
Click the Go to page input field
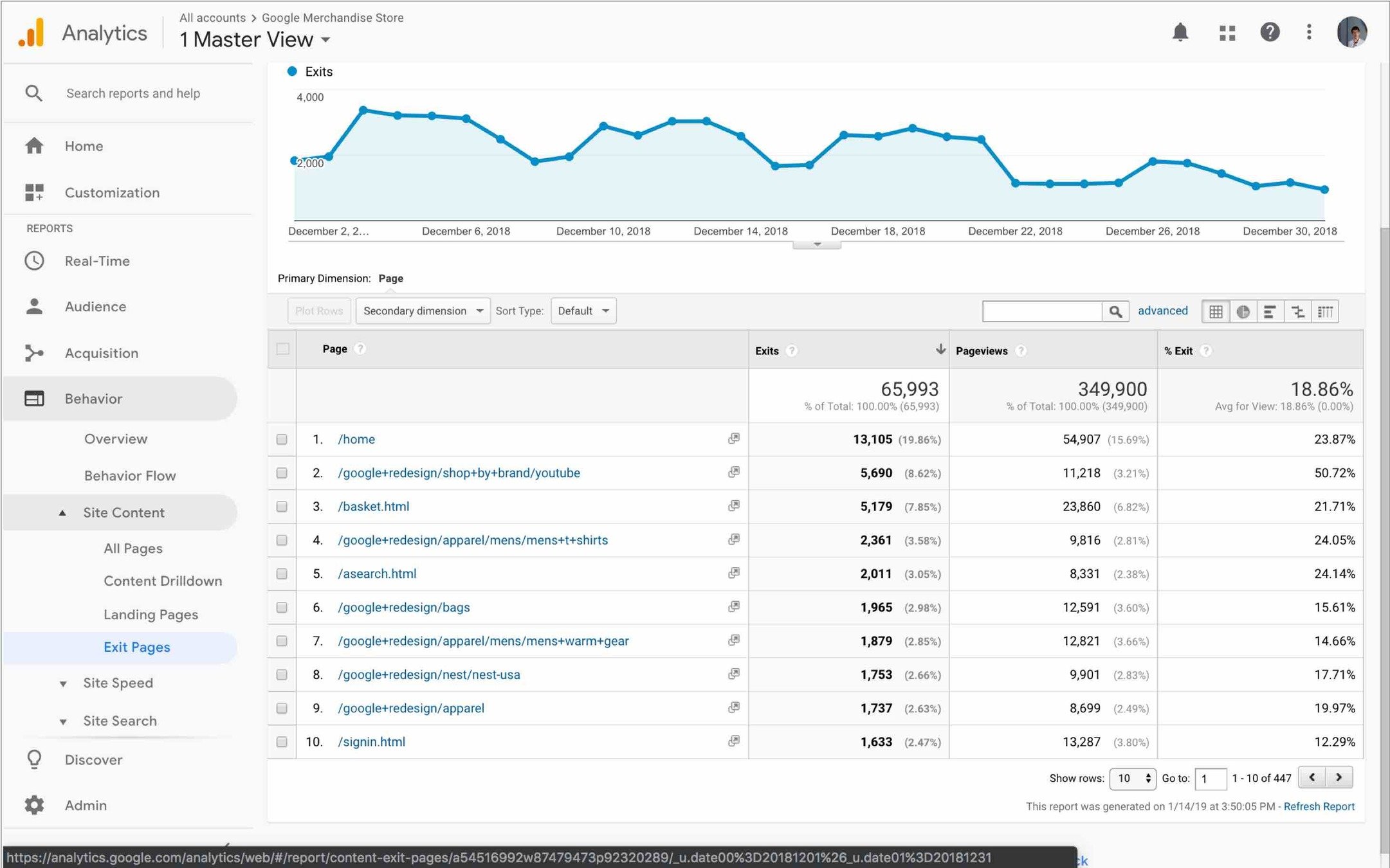coord(1210,779)
